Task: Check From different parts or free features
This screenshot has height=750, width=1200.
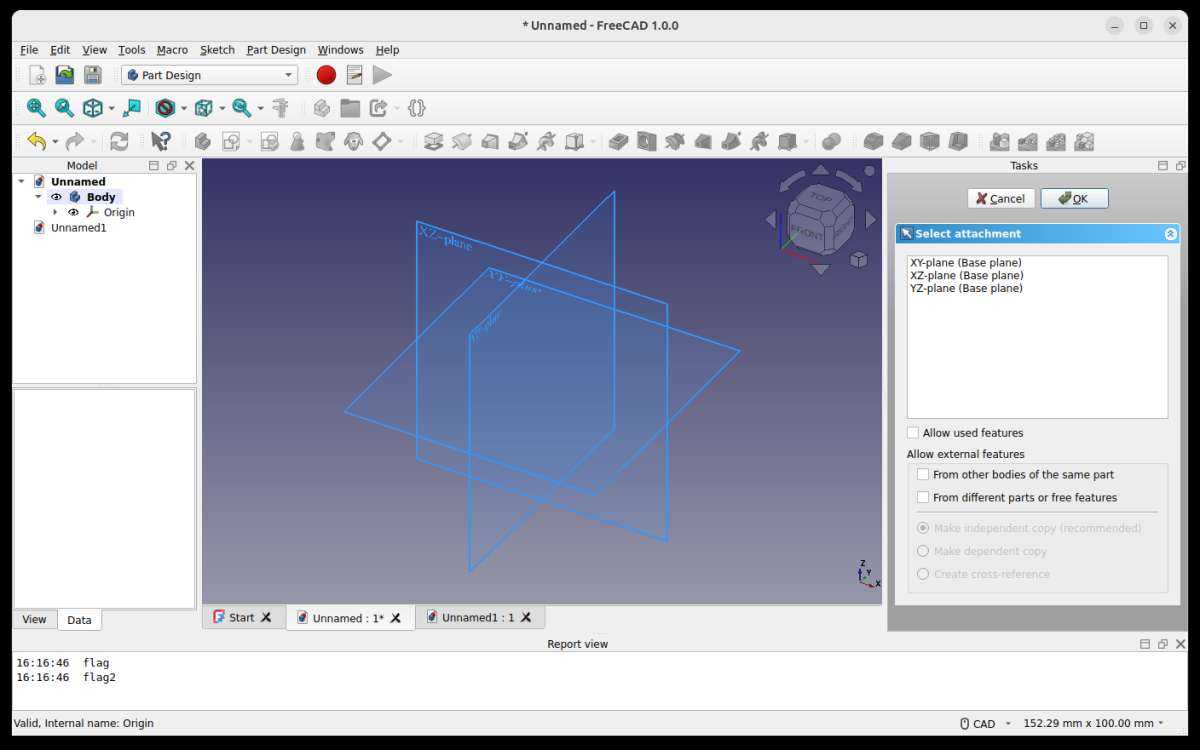Action: (923, 497)
